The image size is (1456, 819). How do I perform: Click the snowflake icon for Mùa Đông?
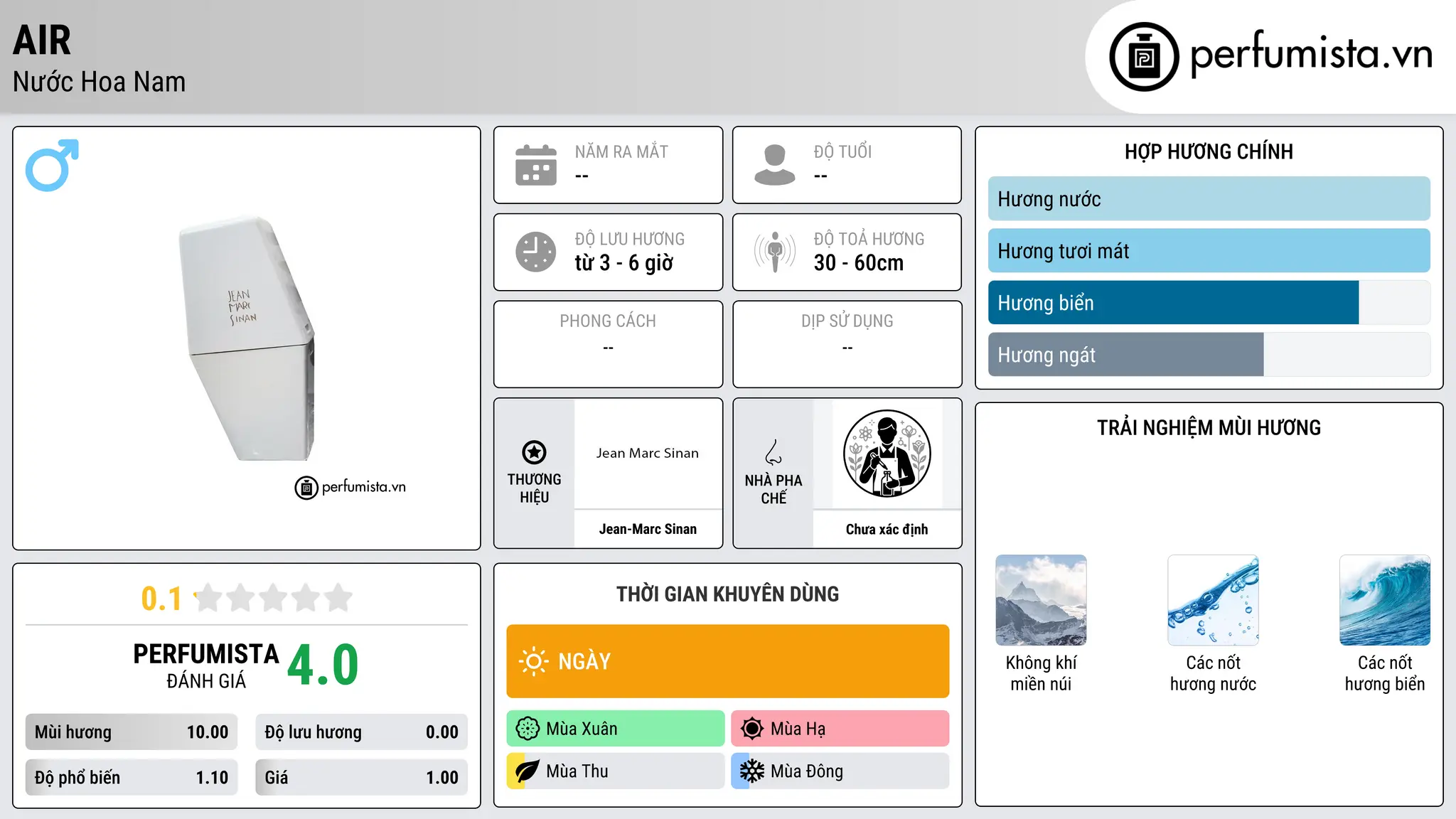click(751, 771)
